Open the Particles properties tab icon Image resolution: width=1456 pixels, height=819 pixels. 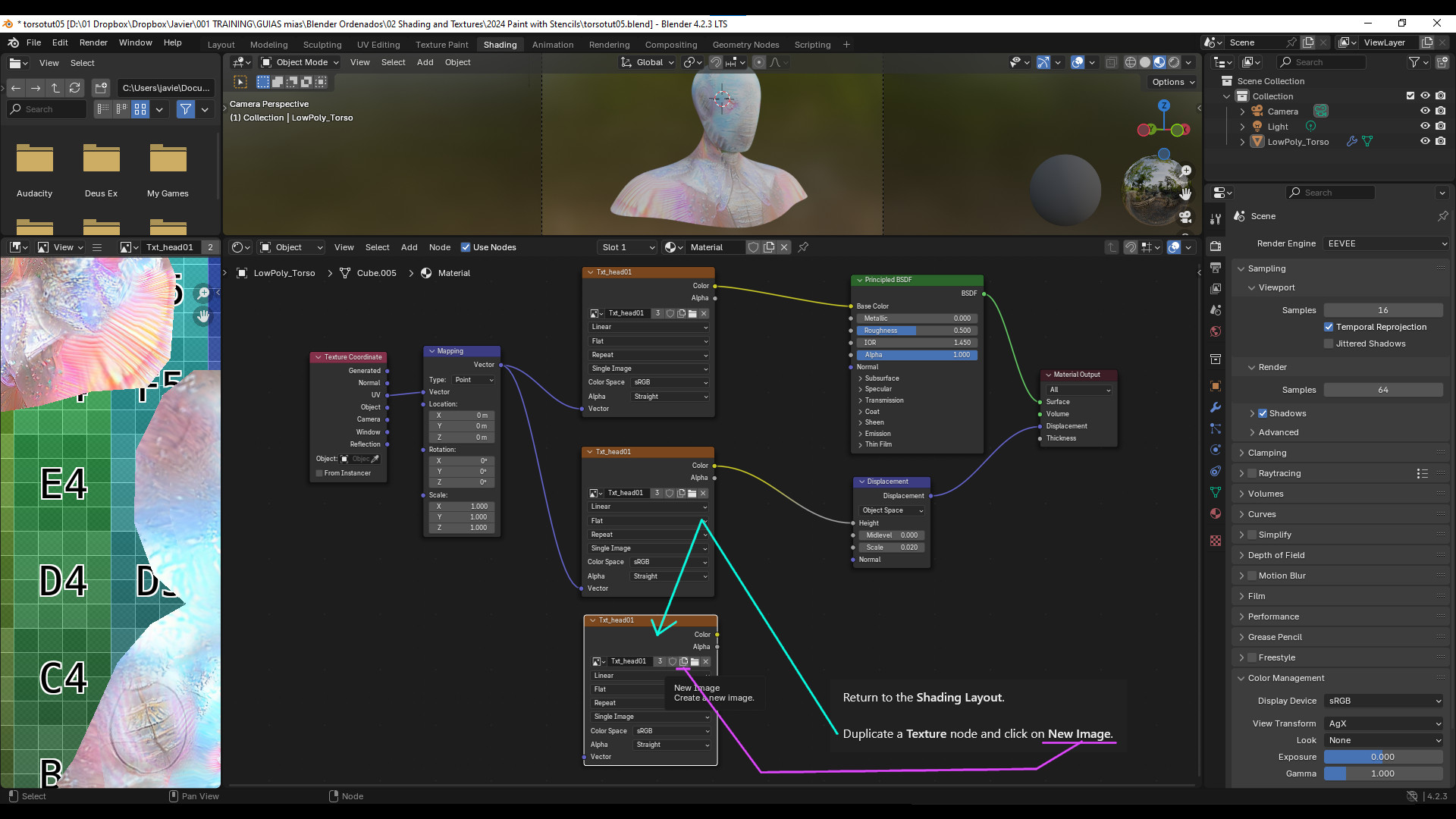[x=1216, y=428]
